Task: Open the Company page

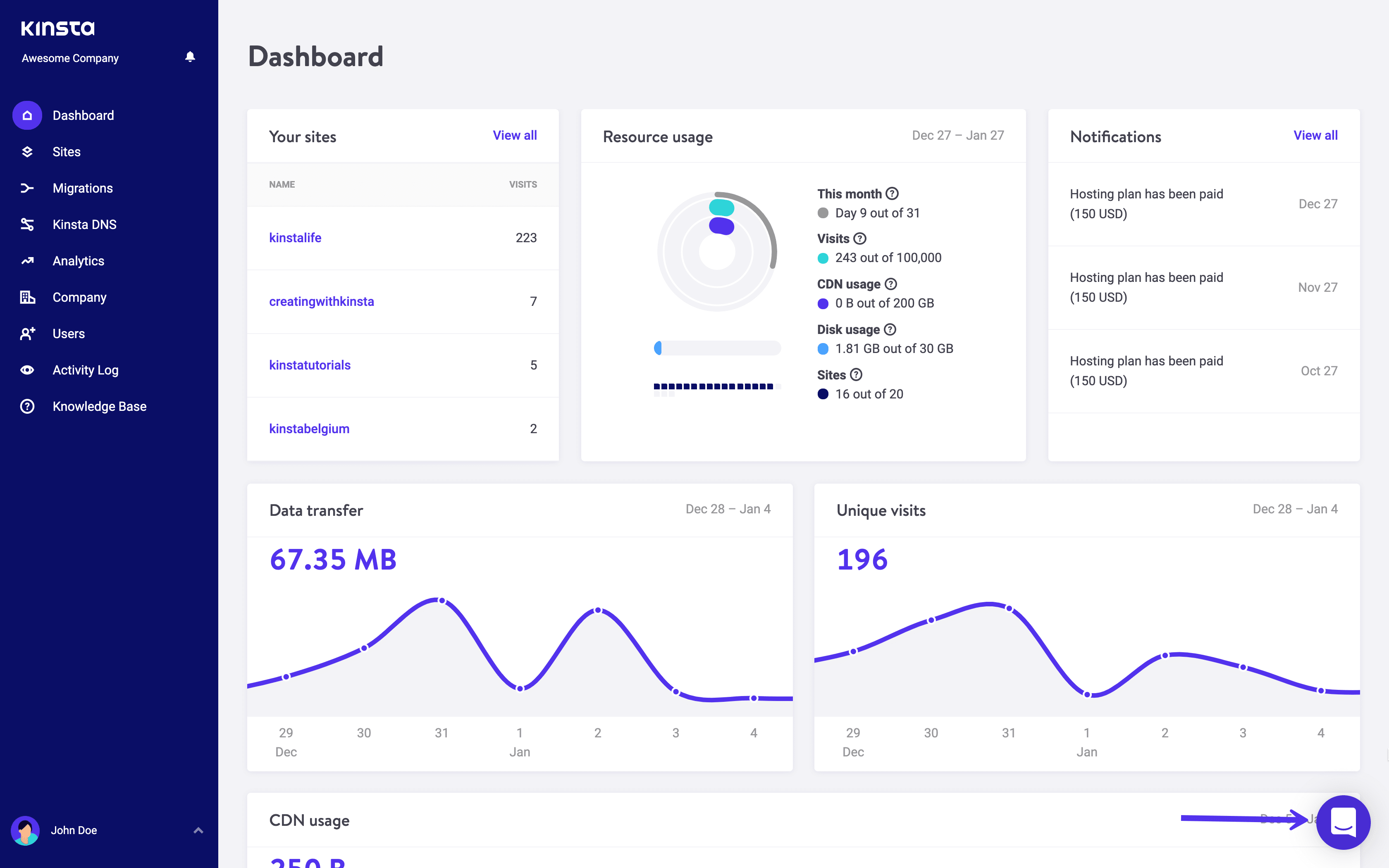Action: [x=80, y=297]
